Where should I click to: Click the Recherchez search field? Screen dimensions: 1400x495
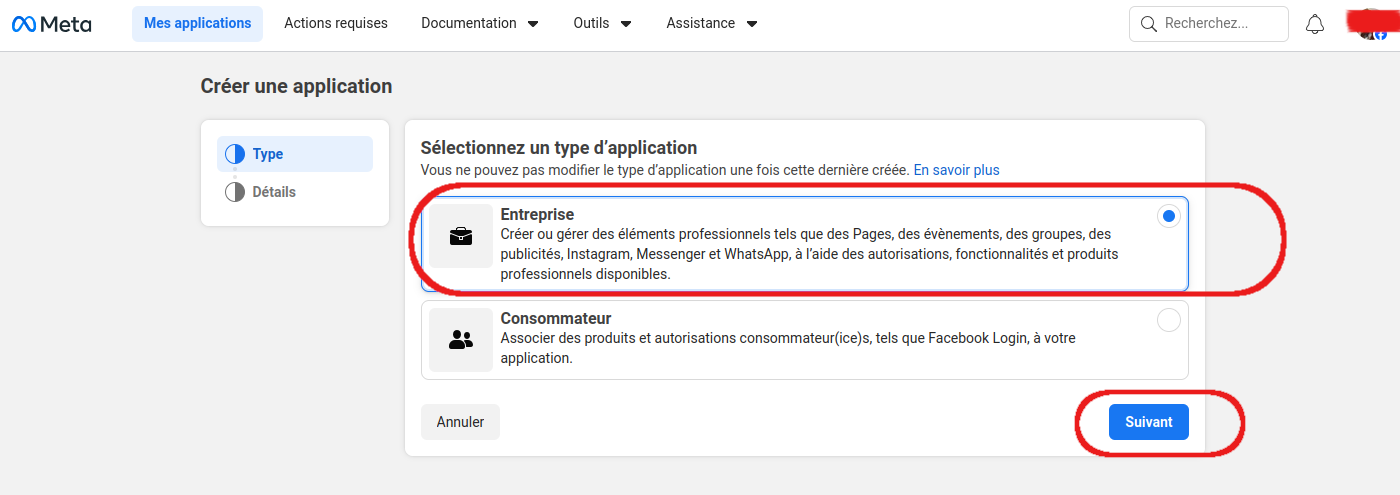tap(1209, 24)
